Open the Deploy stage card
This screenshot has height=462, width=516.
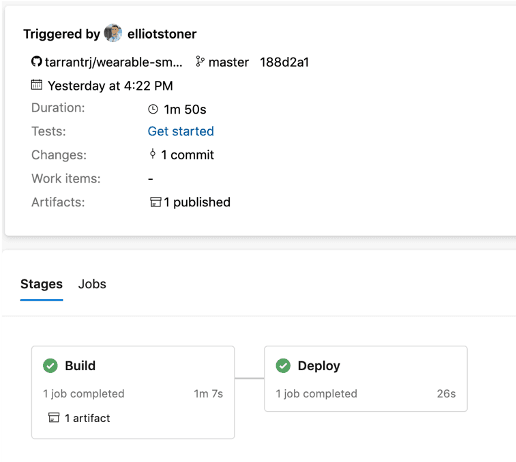pyautogui.click(x=366, y=379)
